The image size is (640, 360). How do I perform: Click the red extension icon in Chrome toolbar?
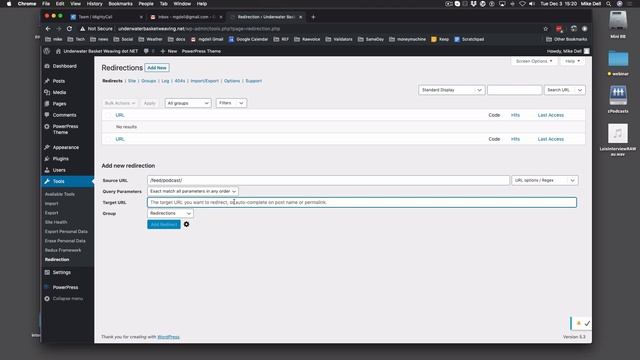[559, 29]
